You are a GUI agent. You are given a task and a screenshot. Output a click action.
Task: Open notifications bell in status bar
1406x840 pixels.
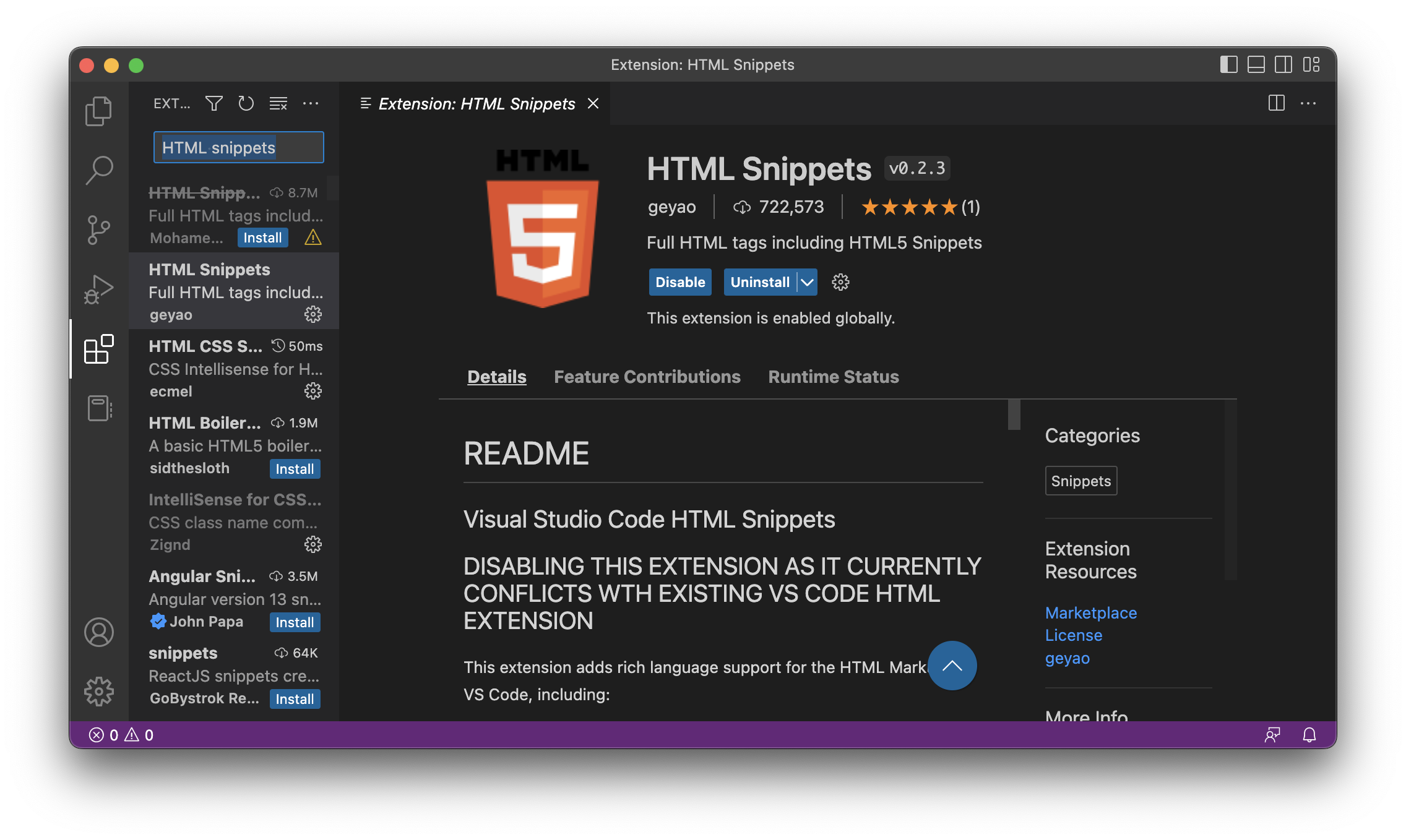click(1309, 735)
